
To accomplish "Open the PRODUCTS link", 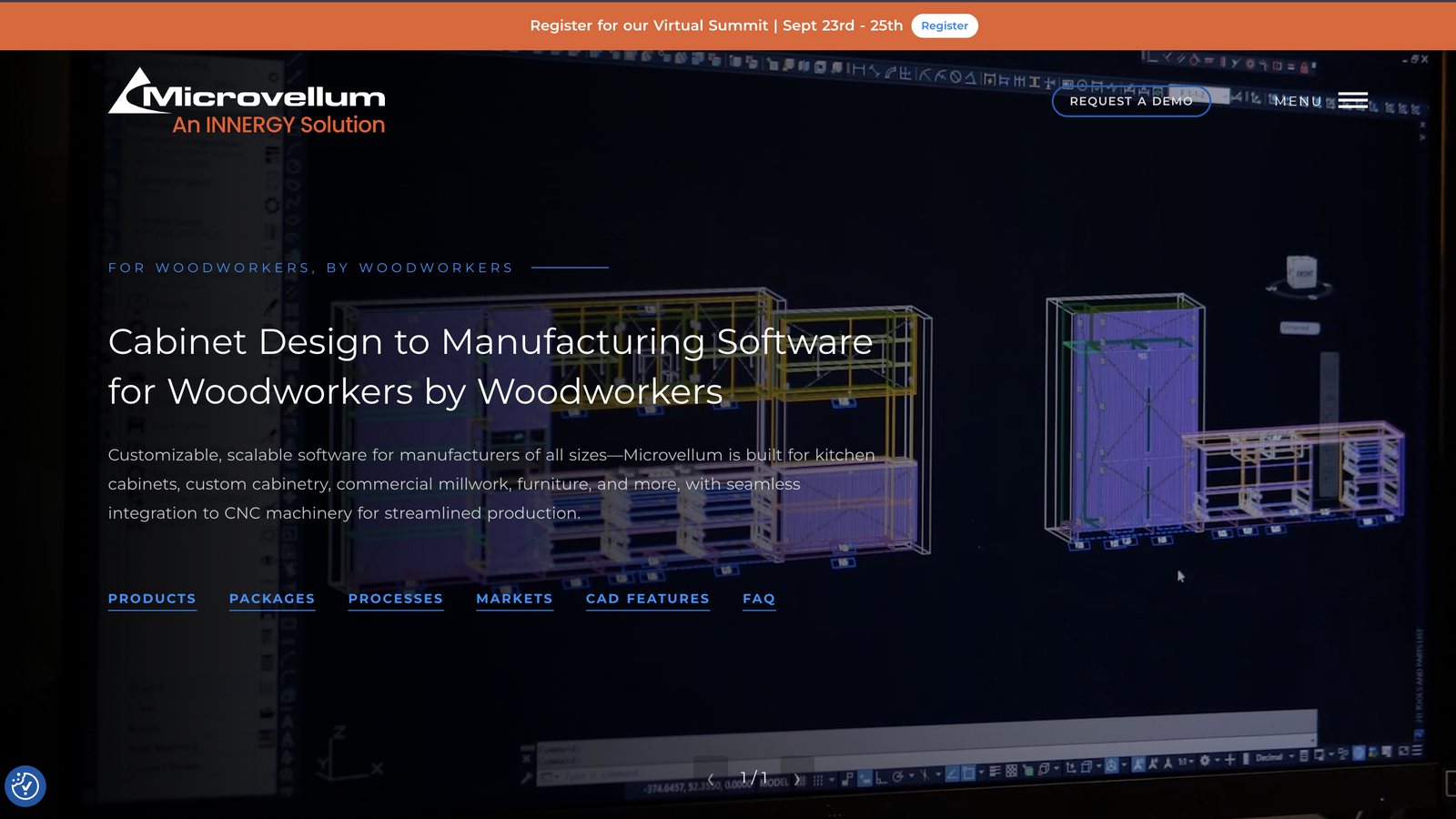I will point(152,599).
